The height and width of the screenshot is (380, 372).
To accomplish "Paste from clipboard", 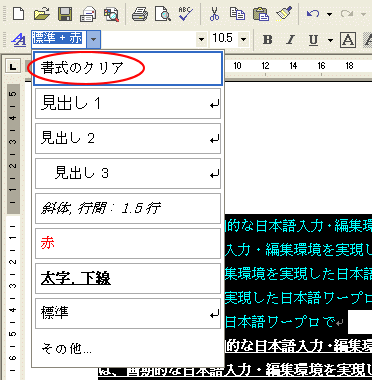I will click(261, 14).
